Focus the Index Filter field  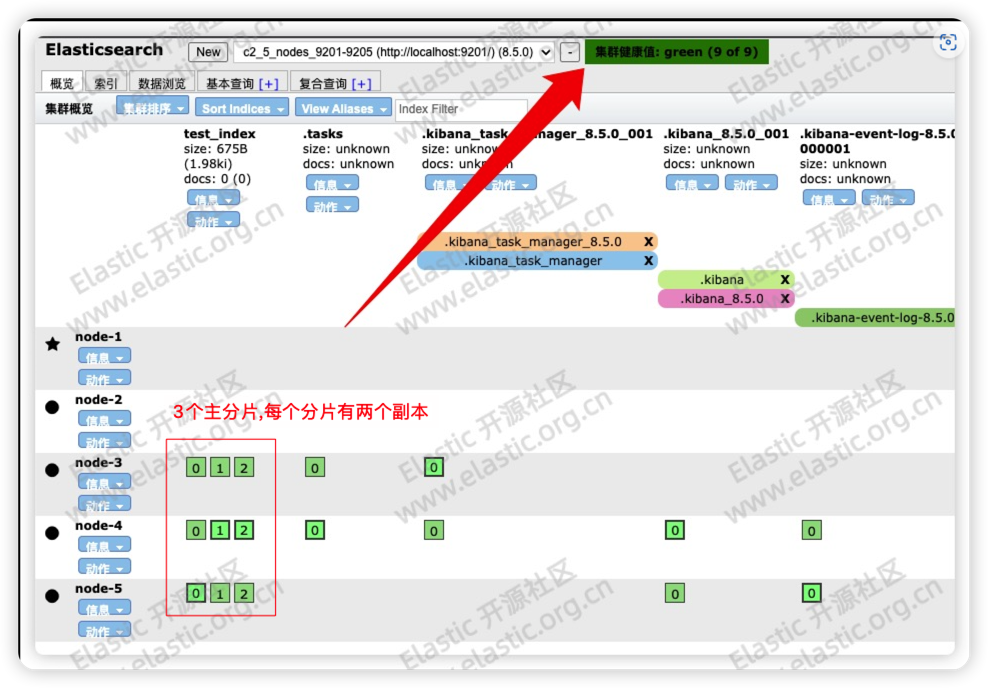[461, 109]
